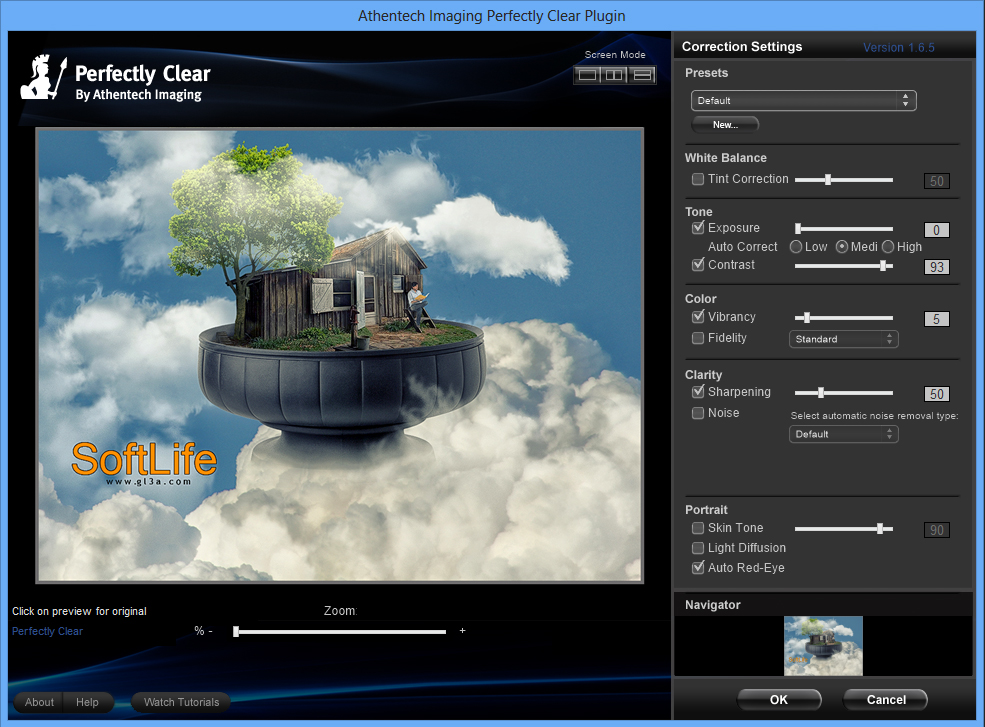Click the OK button
The height and width of the screenshot is (727, 985).
779,699
